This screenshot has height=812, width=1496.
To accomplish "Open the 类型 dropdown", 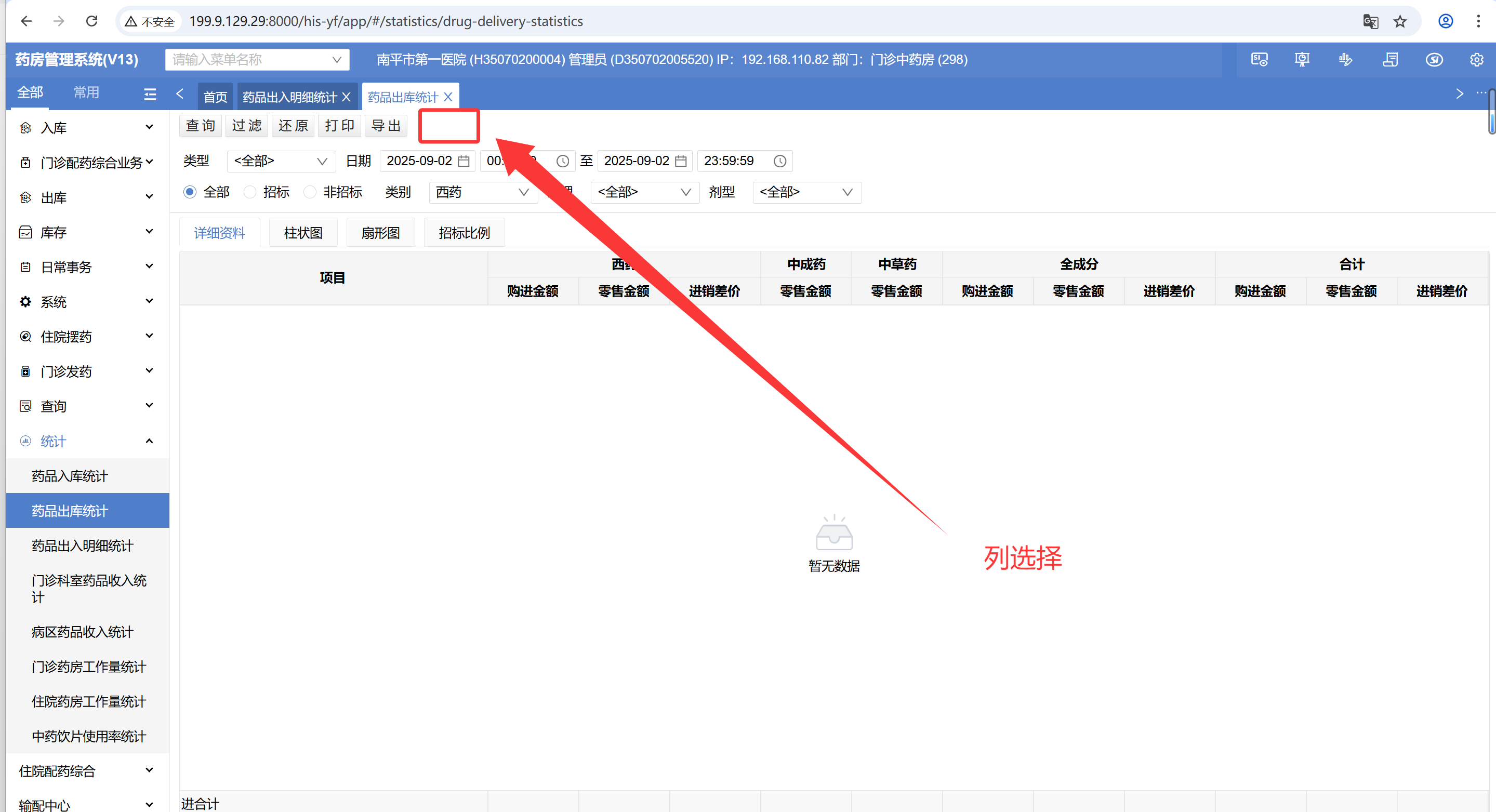I will [x=281, y=161].
